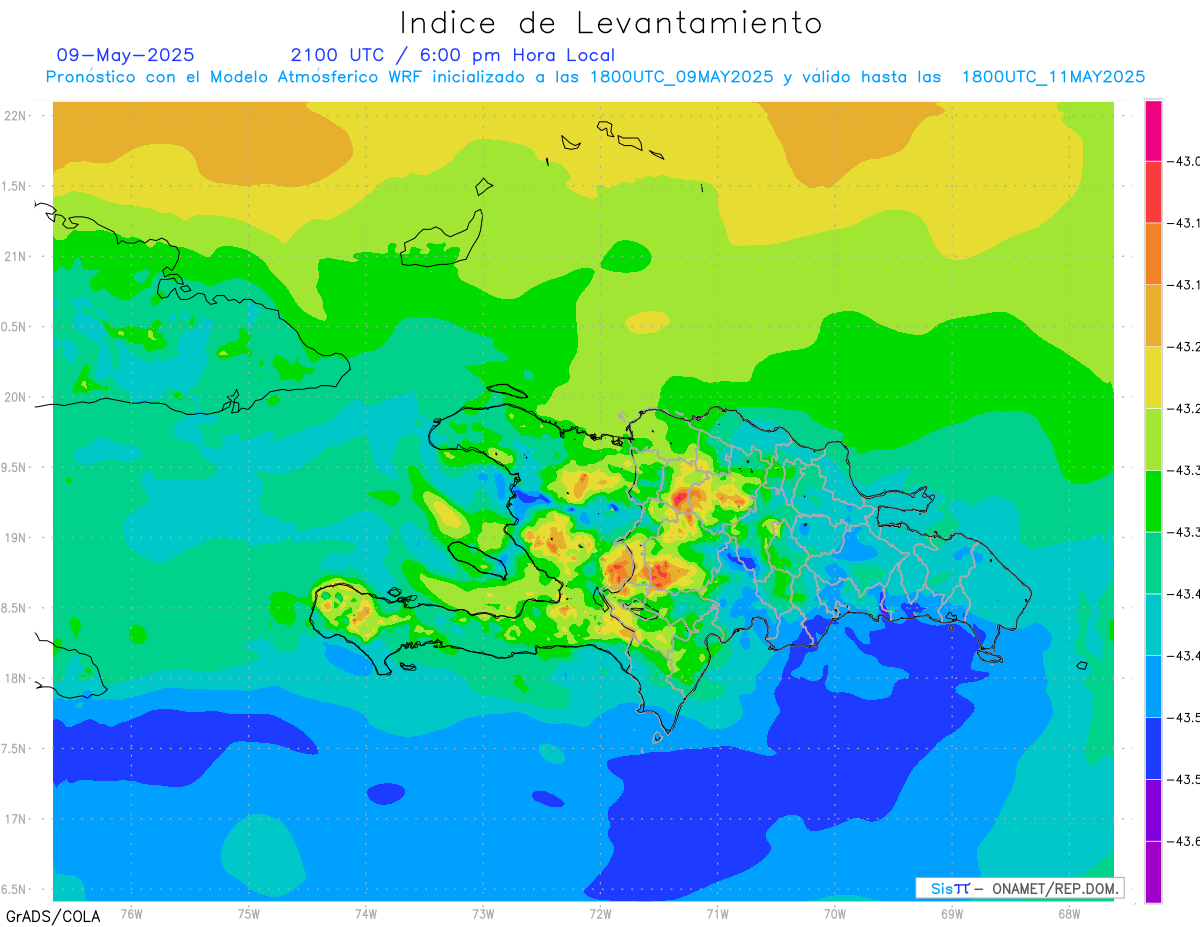The image size is (1200, 927).
Task: Click the '19N' latitude label
Action: click(x=16, y=537)
